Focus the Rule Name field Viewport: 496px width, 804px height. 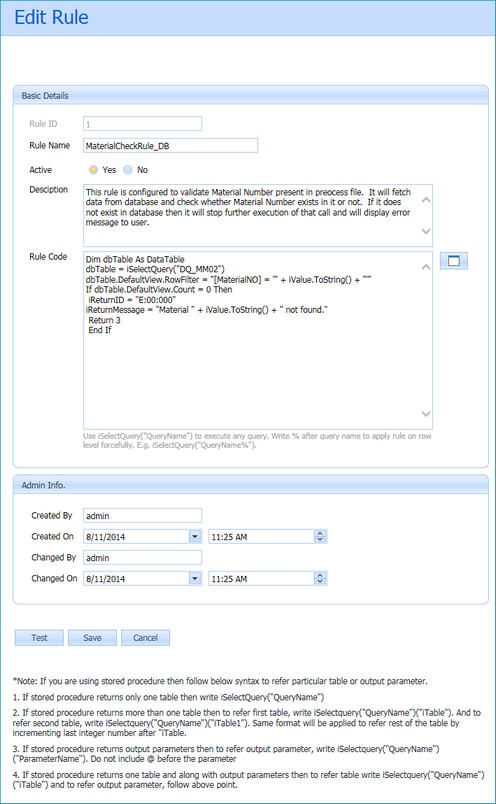click(170, 146)
